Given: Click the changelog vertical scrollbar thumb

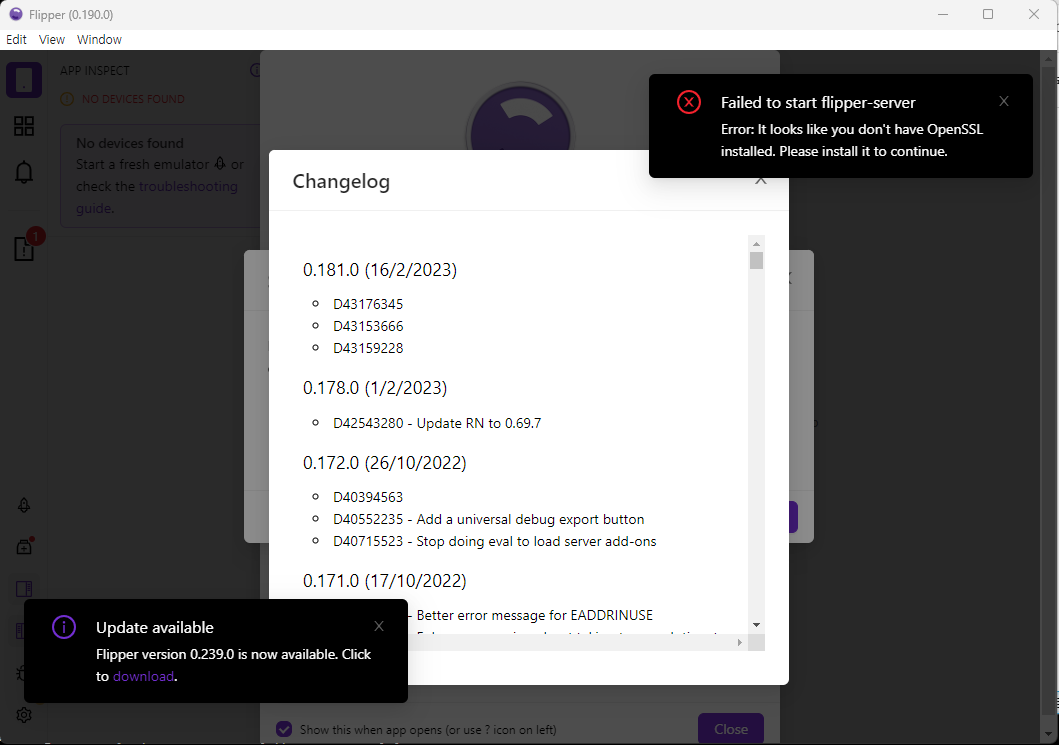Looking at the screenshot, I should pos(756,260).
